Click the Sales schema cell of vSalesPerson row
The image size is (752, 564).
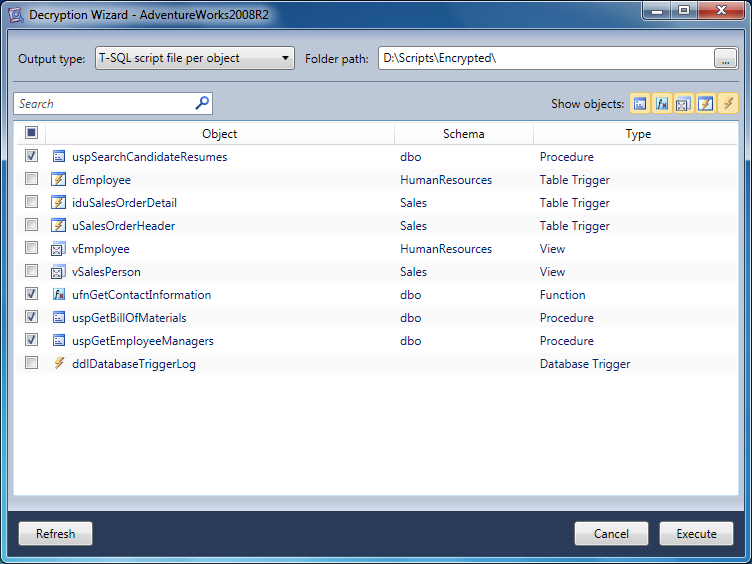tap(413, 272)
